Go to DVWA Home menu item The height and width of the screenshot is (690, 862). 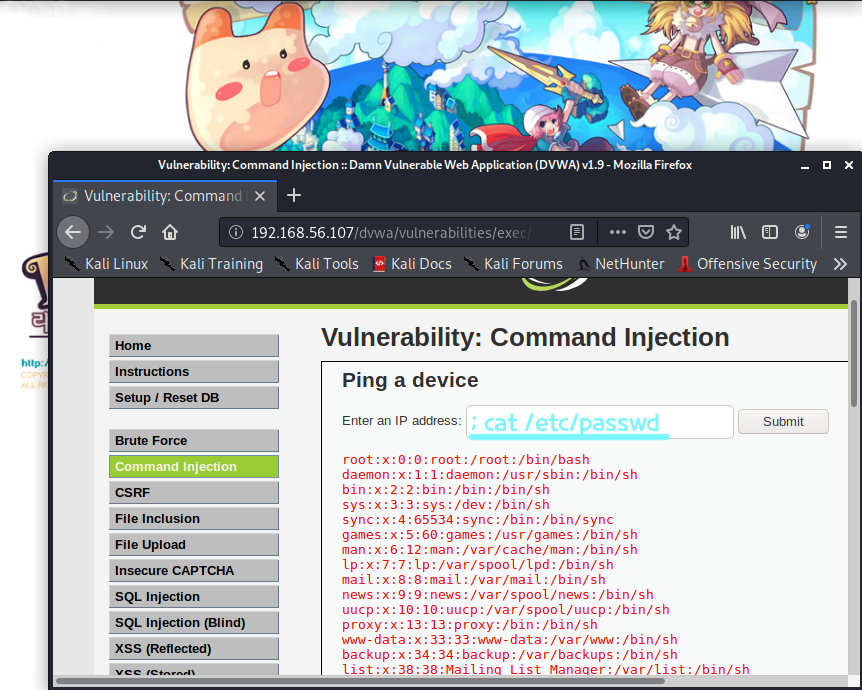tap(194, 346)
